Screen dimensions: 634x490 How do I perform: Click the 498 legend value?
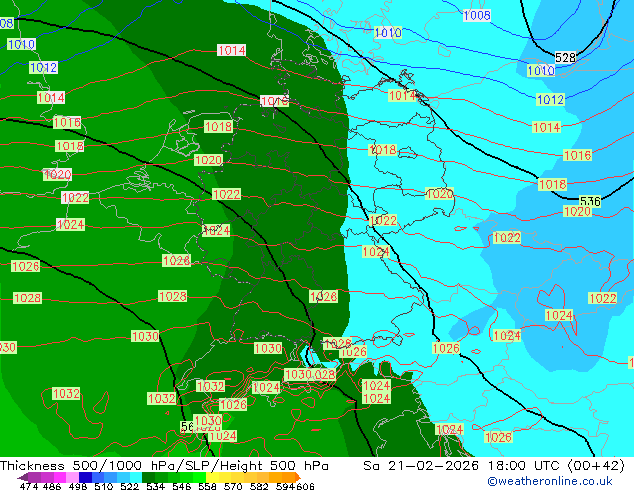(x=78, y=486)
